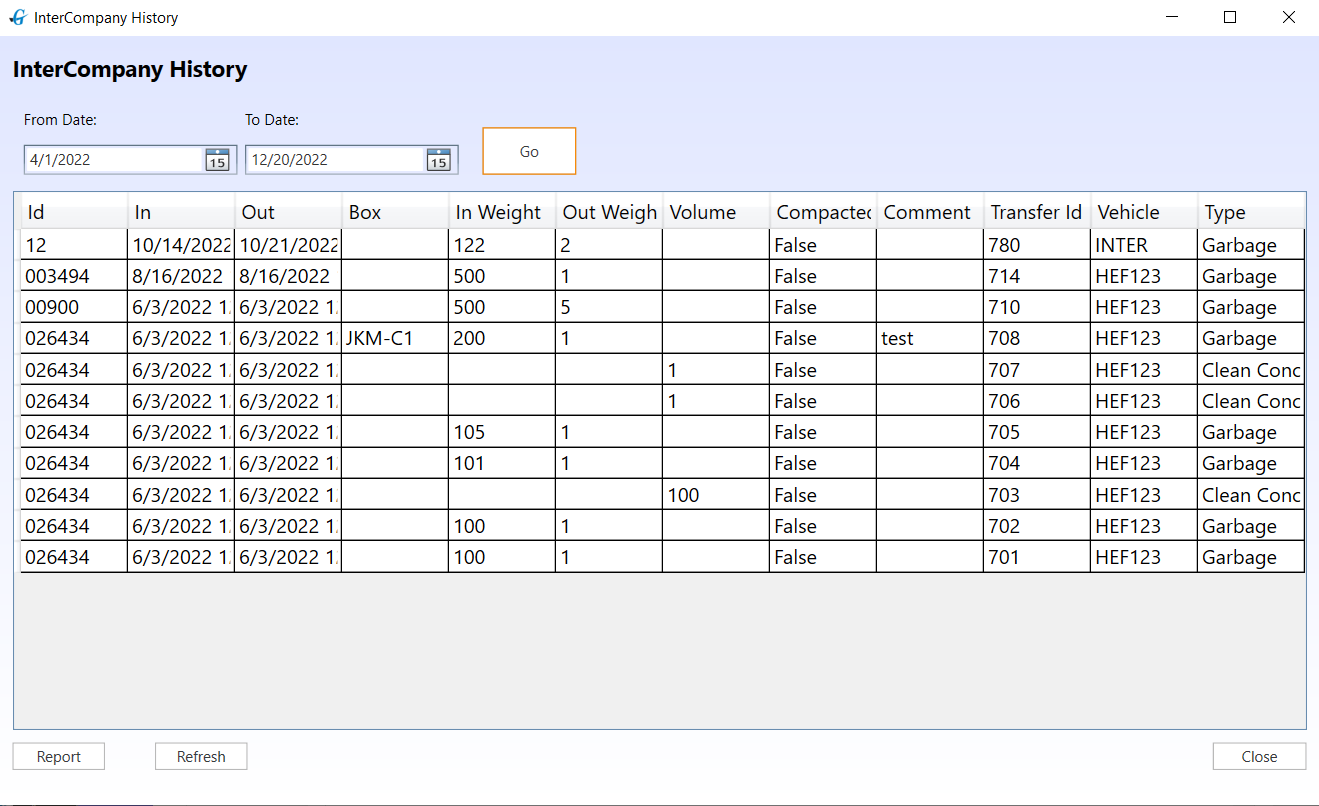Sort by the Vehicle column header
This screenshot has width=1319, height=806.
tap(1143, 212)
